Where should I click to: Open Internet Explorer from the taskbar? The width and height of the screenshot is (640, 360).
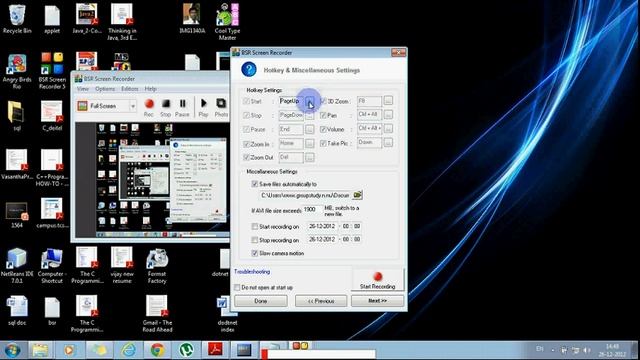coord(129,350)
